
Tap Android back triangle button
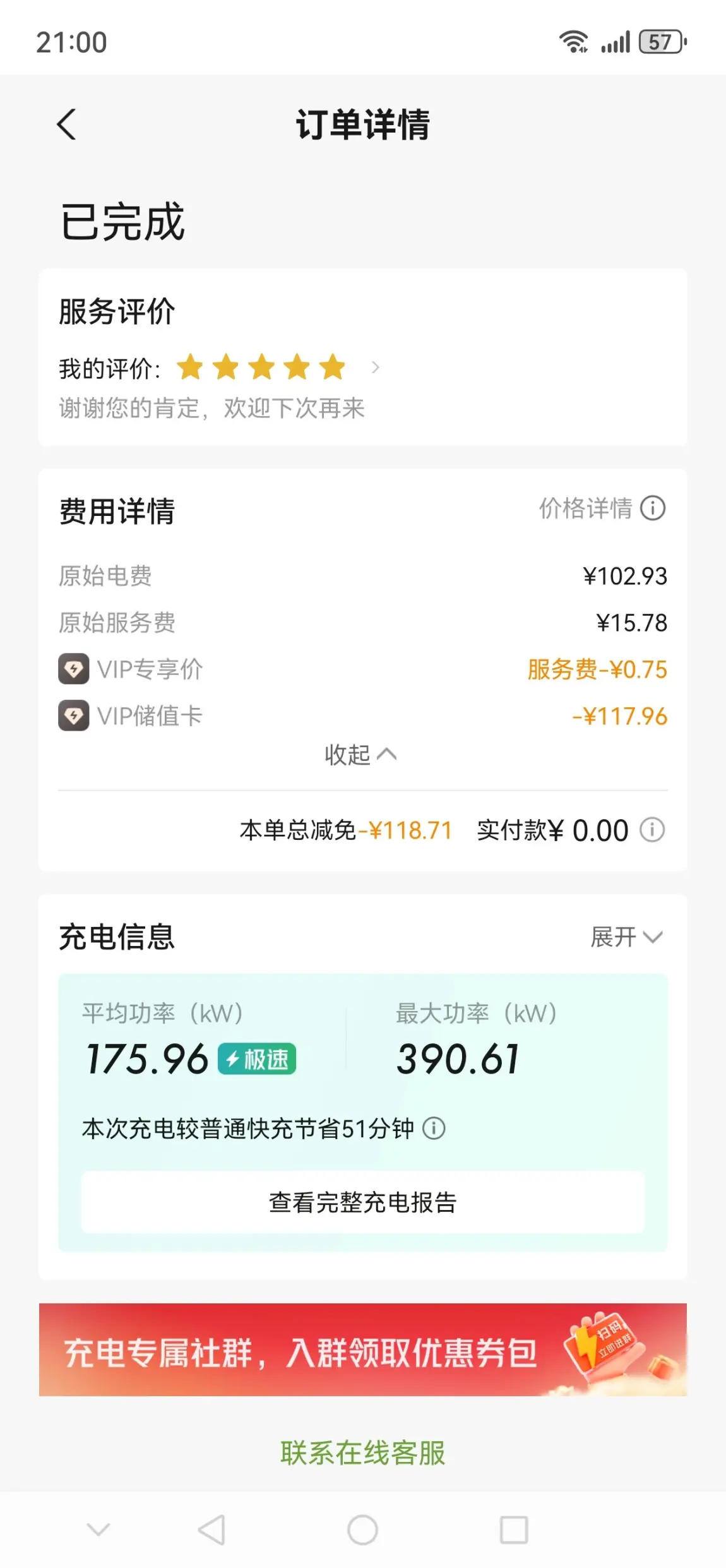coord(211,1529)
